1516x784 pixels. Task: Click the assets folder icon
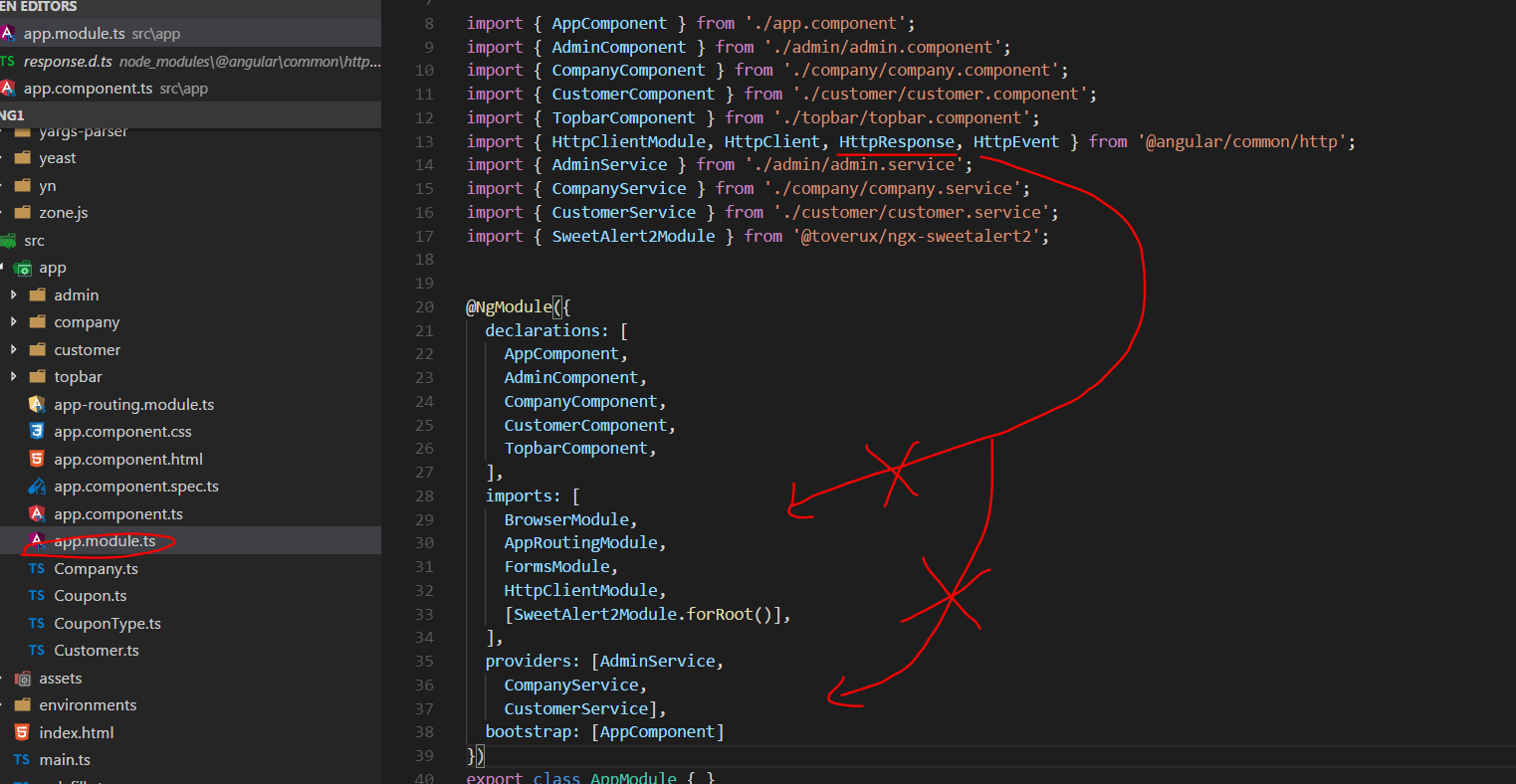coord(22,678)
